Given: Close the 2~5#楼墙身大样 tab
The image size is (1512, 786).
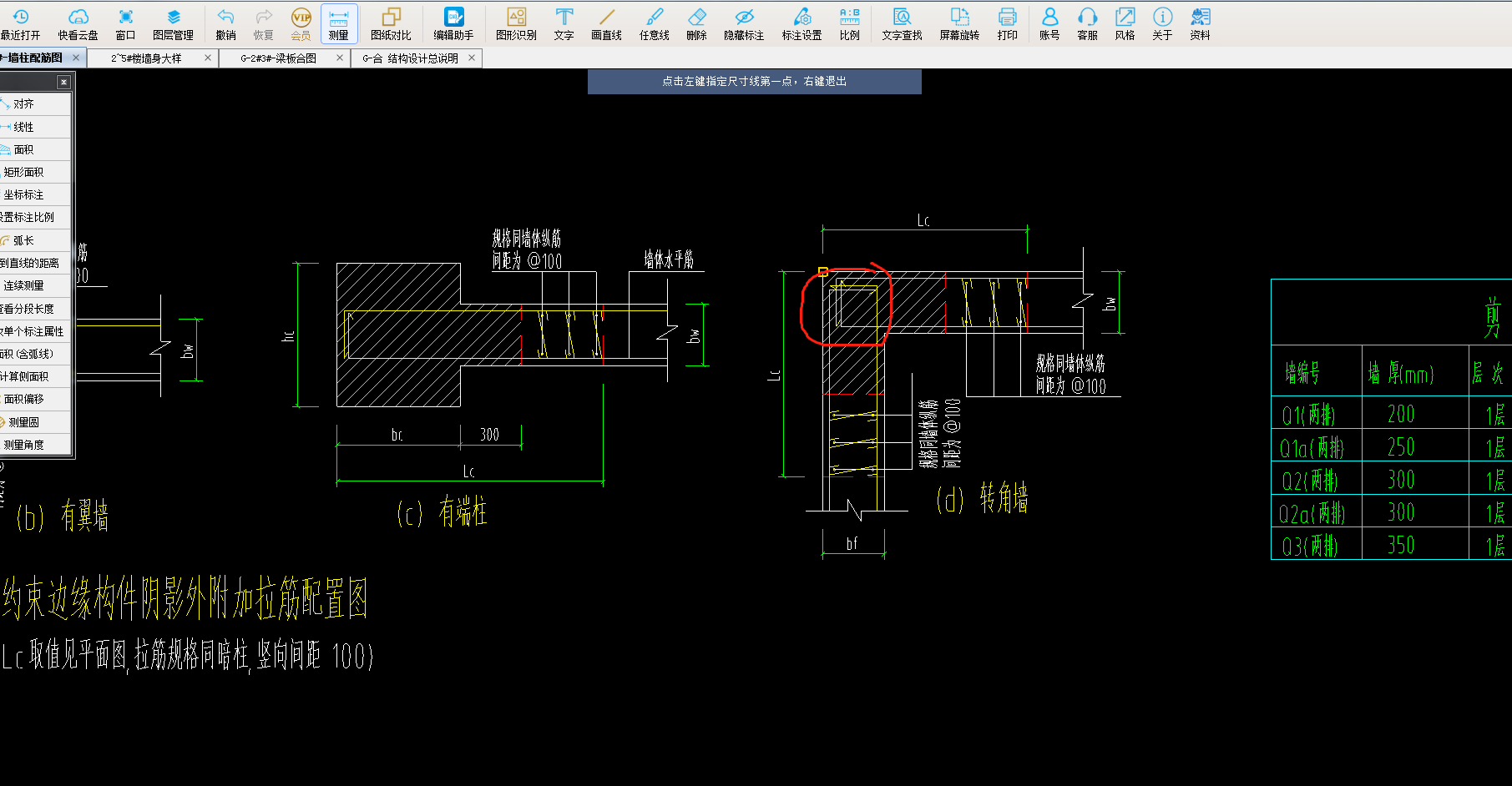Looking at the screenshot, I should click(208, 58).
